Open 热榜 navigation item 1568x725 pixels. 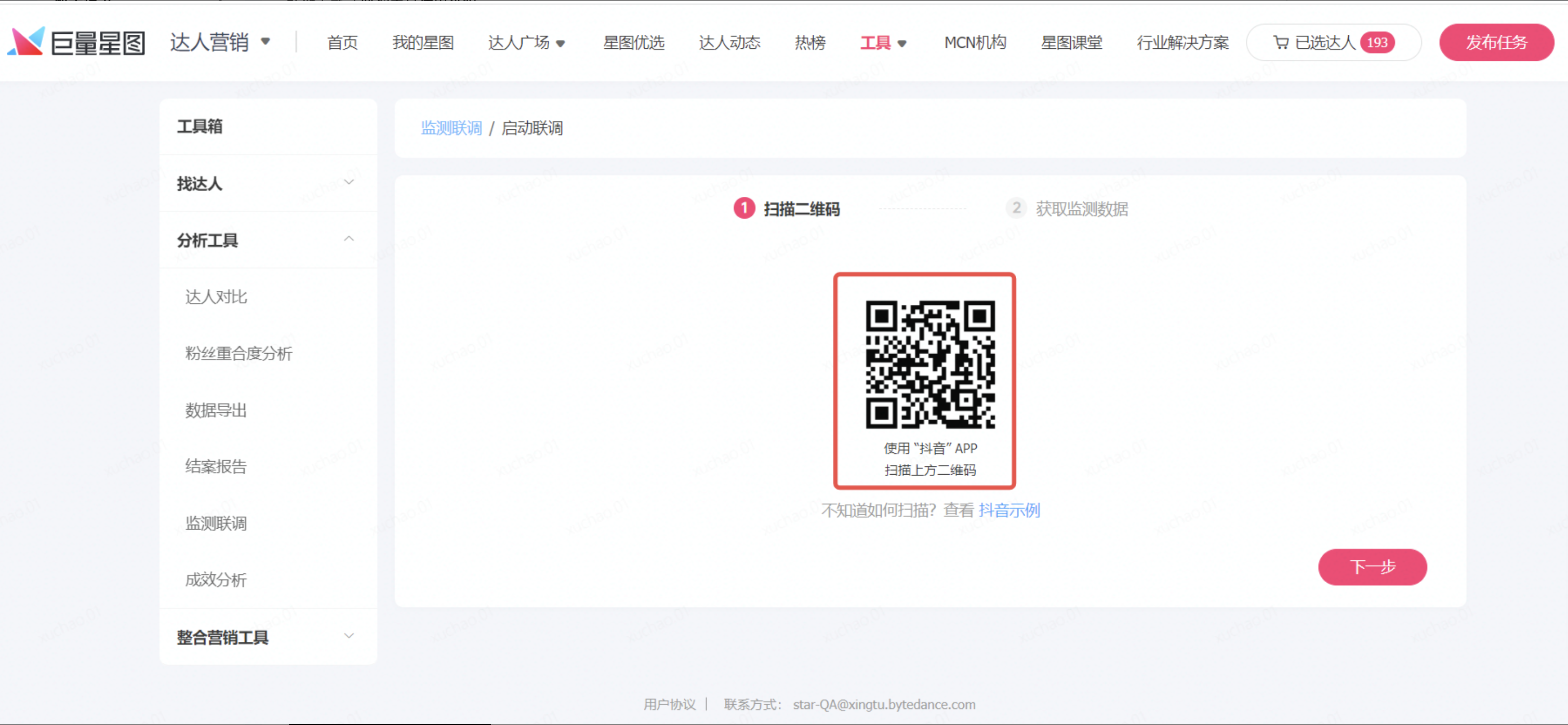pyautogui.click(x=809, y=43)
